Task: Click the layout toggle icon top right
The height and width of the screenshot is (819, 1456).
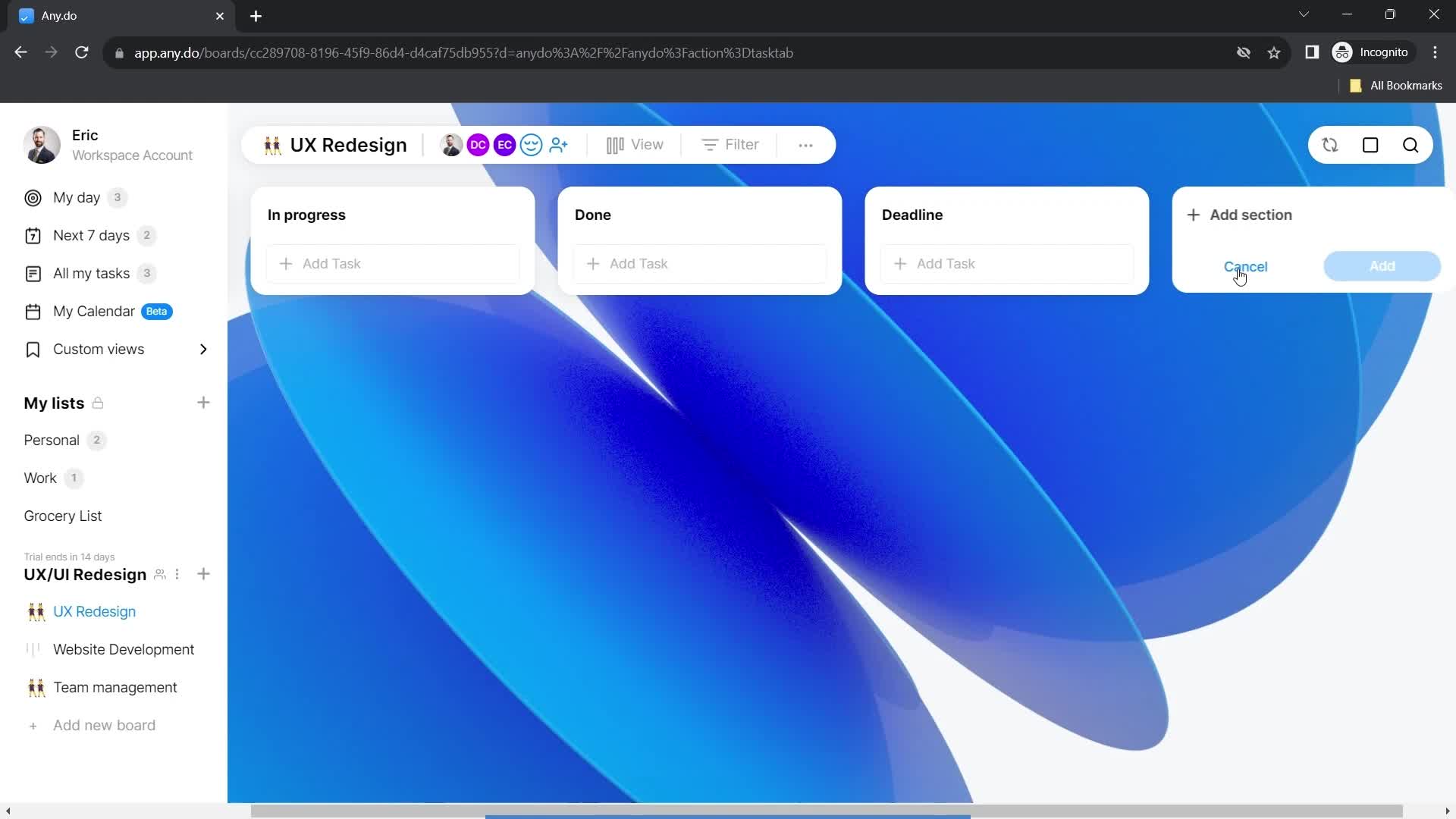Action: (x=1370, y=145)
